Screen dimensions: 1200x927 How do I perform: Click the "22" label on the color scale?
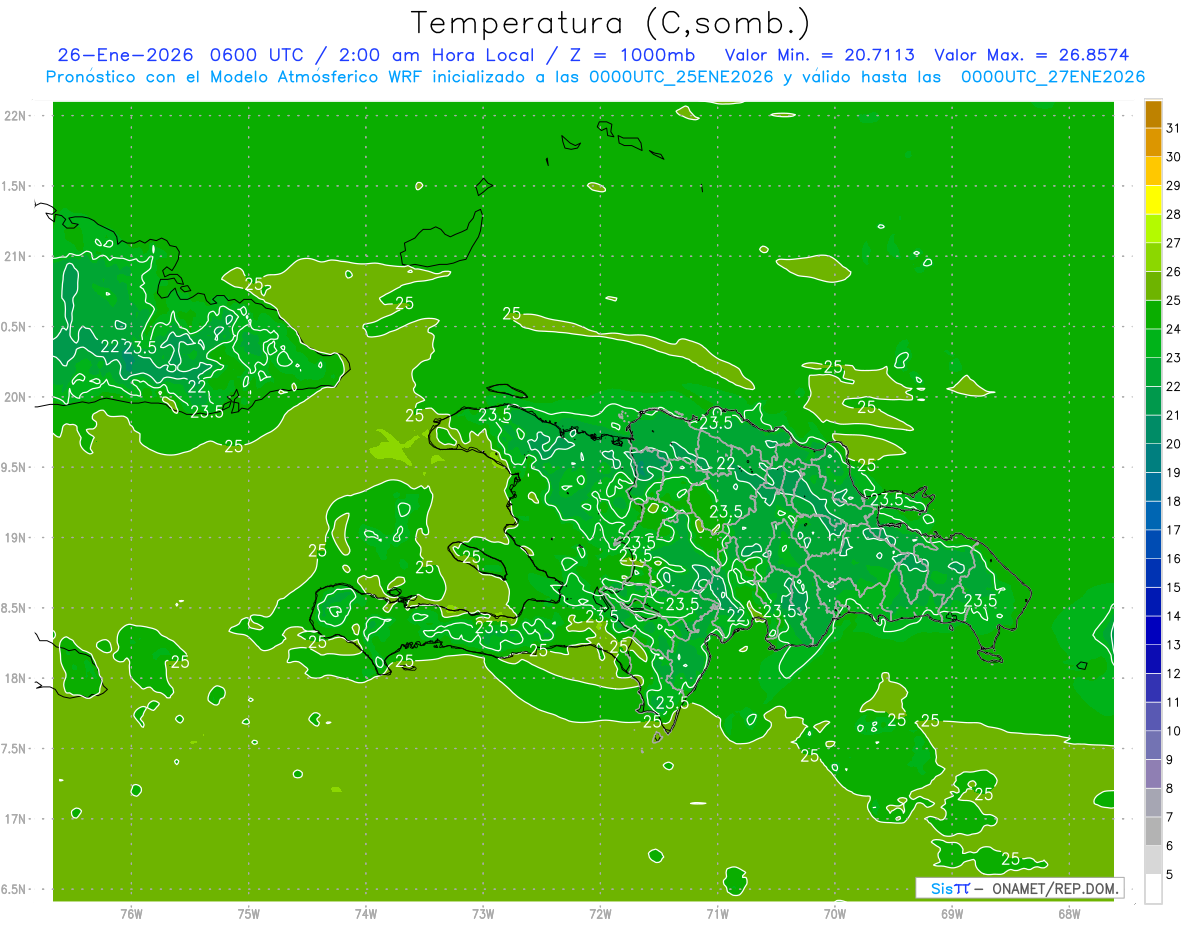(1174, 386)
